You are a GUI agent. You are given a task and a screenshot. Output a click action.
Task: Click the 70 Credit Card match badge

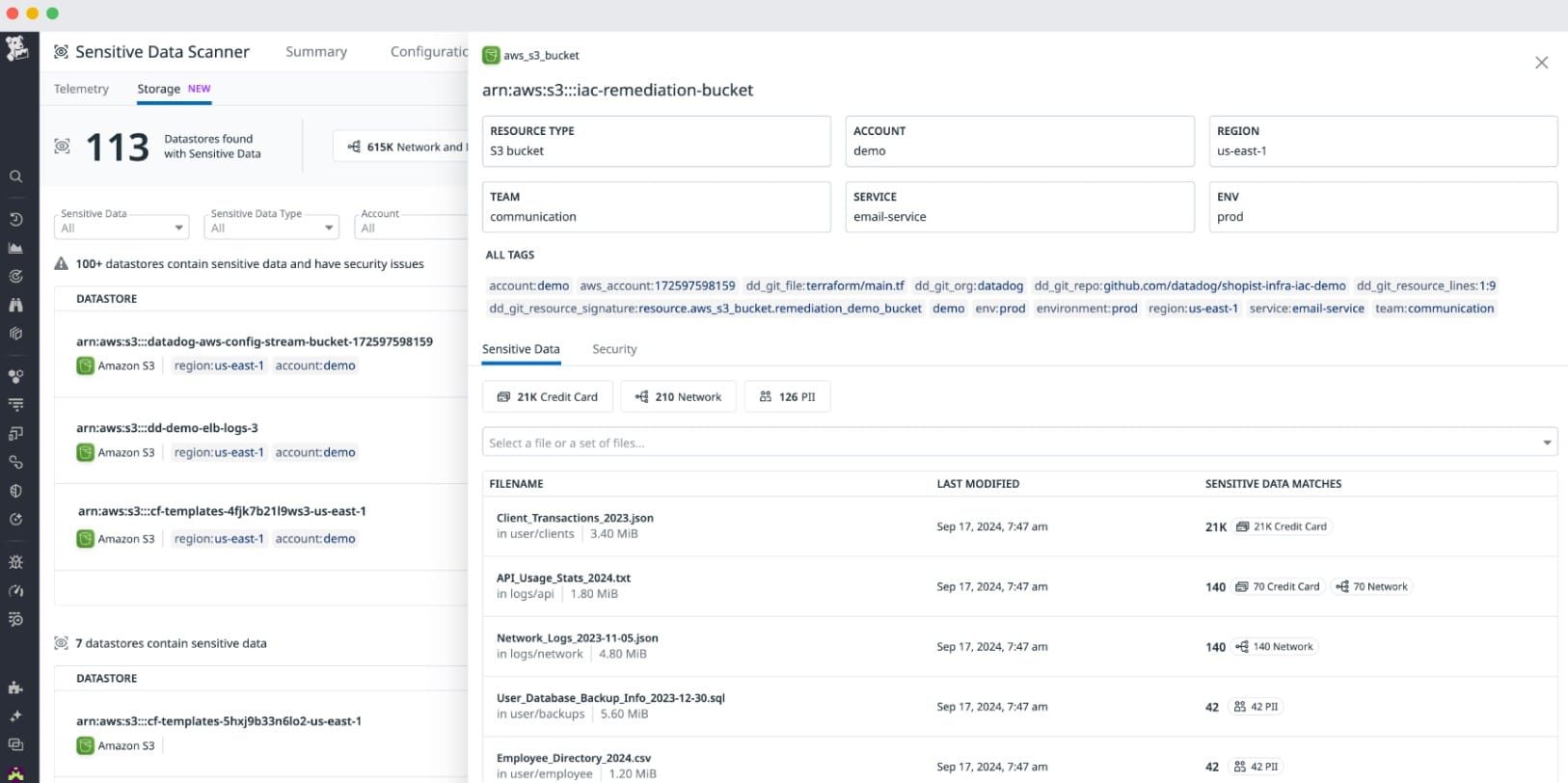point(1278,586)
